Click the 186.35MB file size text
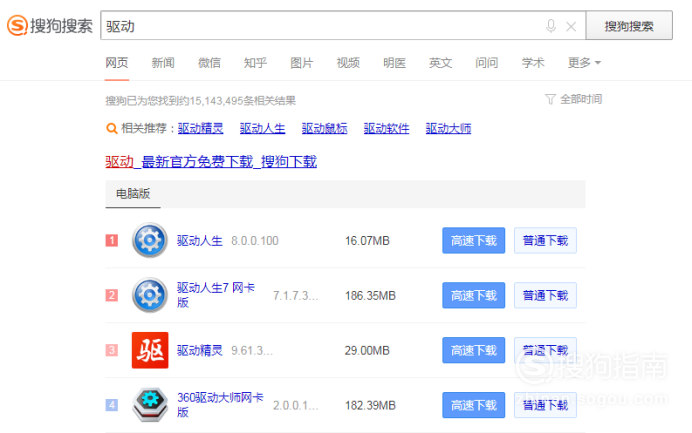This screenshot has width=692, height=433. (370, 295)
